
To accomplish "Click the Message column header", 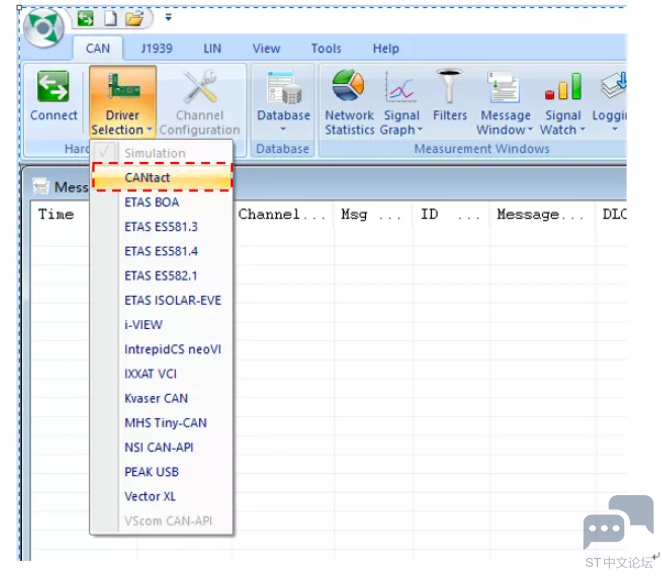I will [x=542, y=214].
